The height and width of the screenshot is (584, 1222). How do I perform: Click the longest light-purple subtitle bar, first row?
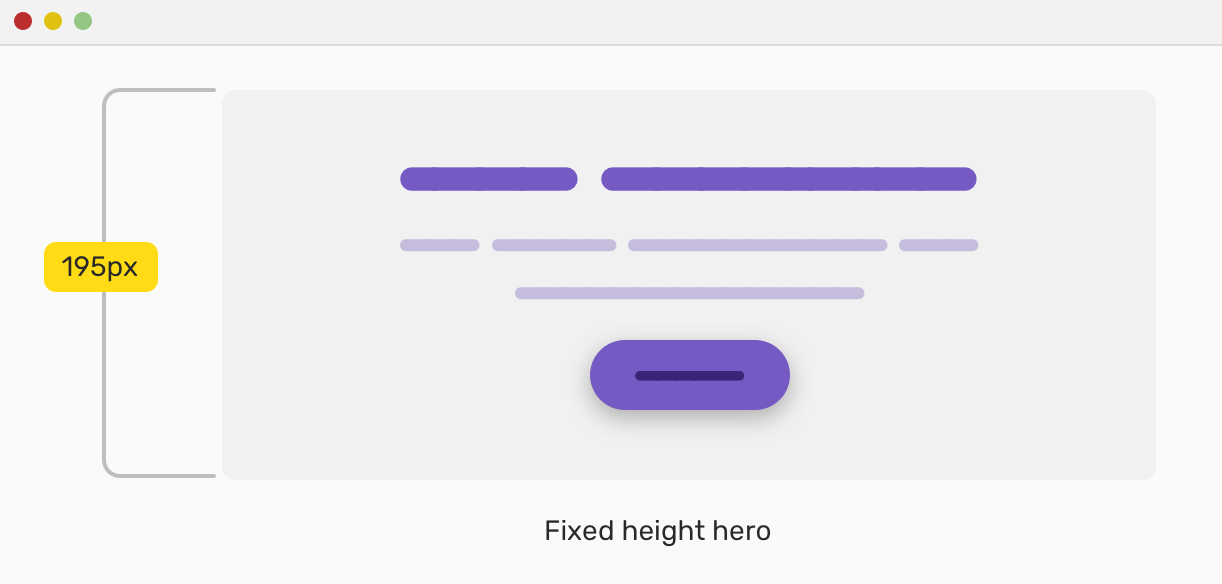[x=757, y=245]
